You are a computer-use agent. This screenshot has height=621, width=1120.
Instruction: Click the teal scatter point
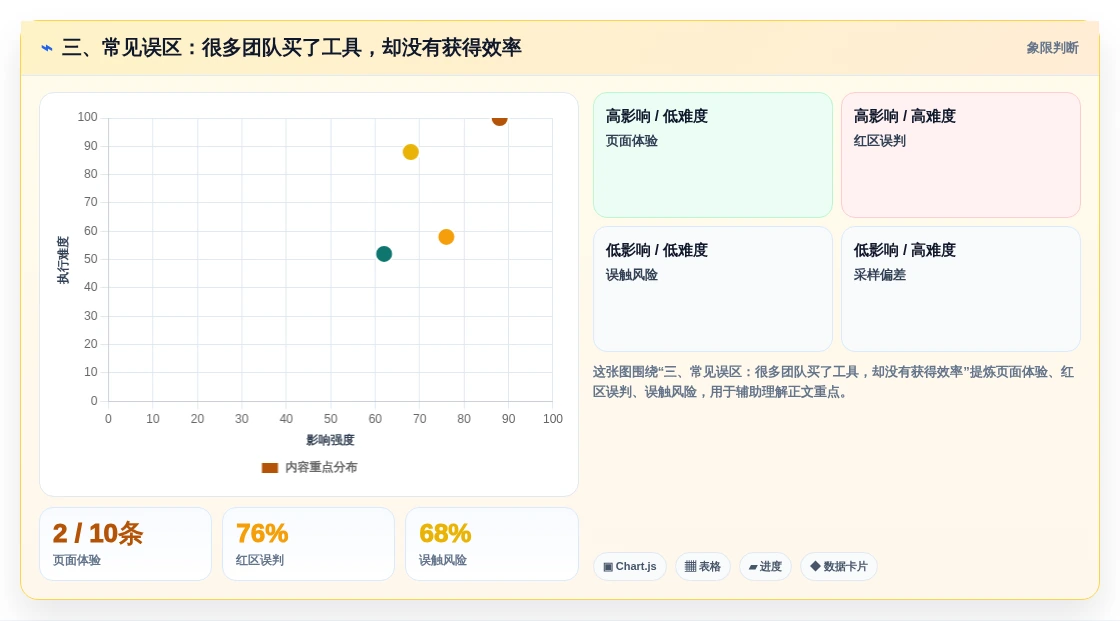tap(384, 254)
